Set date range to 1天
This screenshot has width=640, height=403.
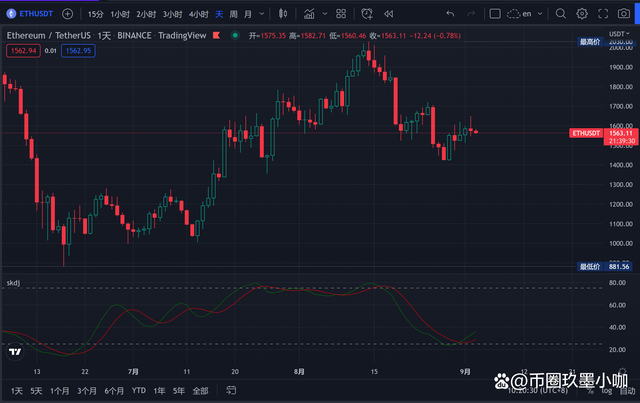pos(17,391)
